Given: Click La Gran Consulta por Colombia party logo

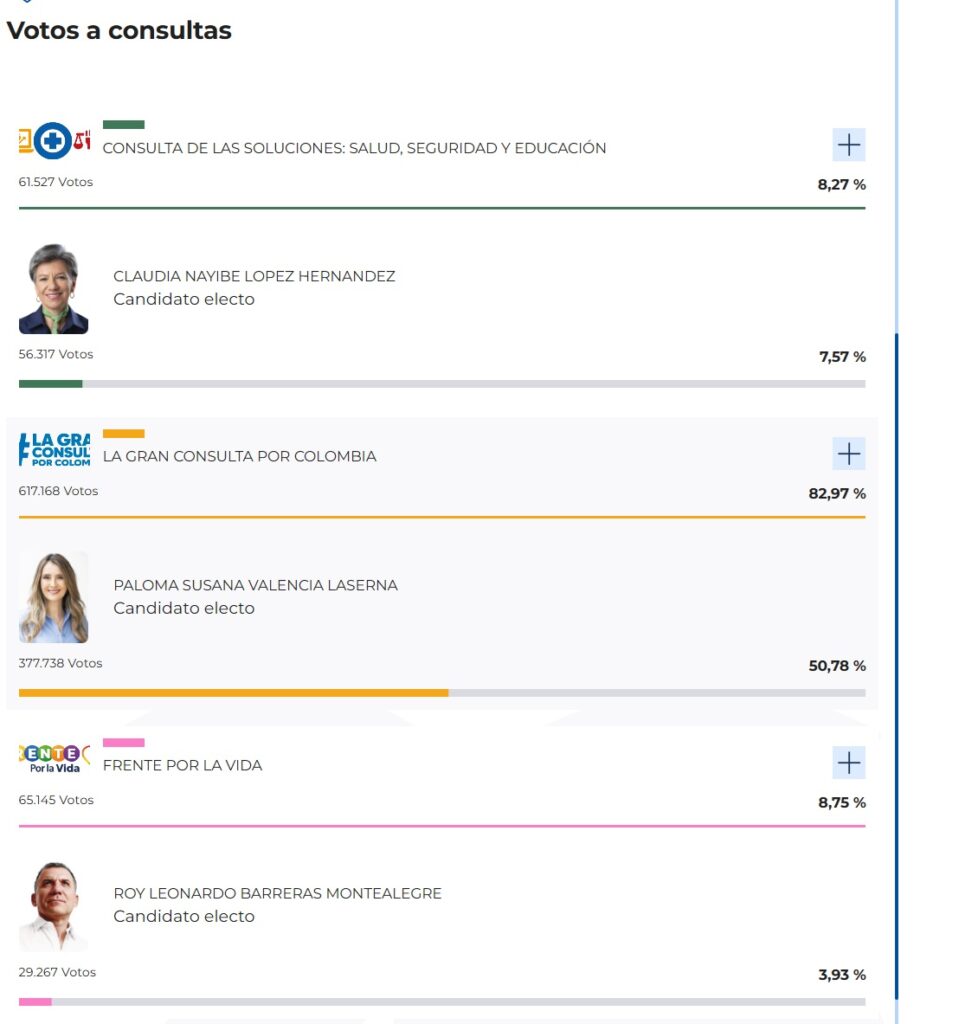Looking at the screenshot, I should pyautogui.click(x=55, y=451).
